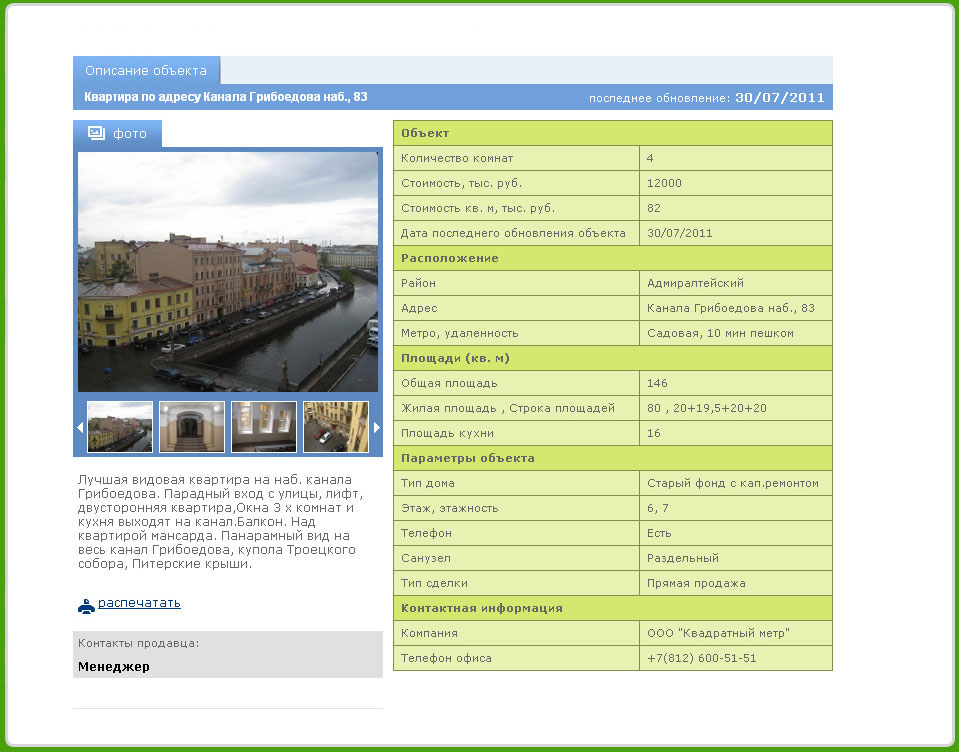Select the Параметры объекта section header

click(x=613, y=458)
